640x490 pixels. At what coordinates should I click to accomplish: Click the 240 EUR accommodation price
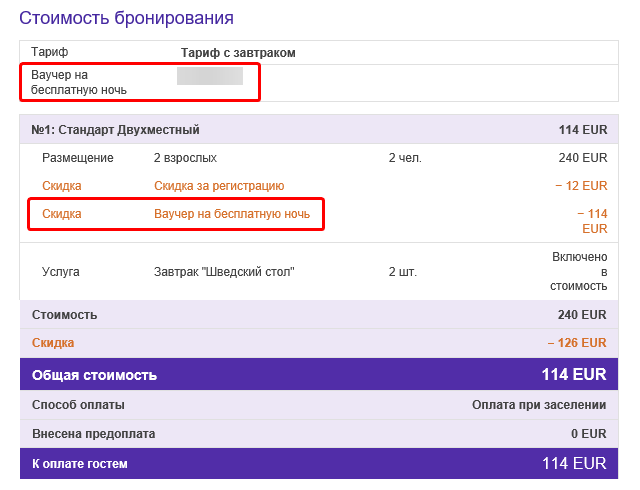click(583, 158)
